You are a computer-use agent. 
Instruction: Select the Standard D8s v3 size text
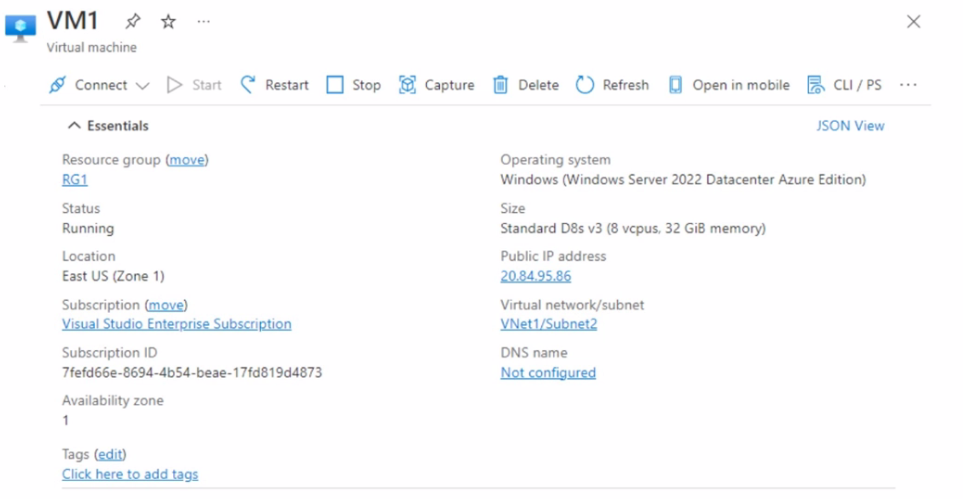[x=633, y=228]
